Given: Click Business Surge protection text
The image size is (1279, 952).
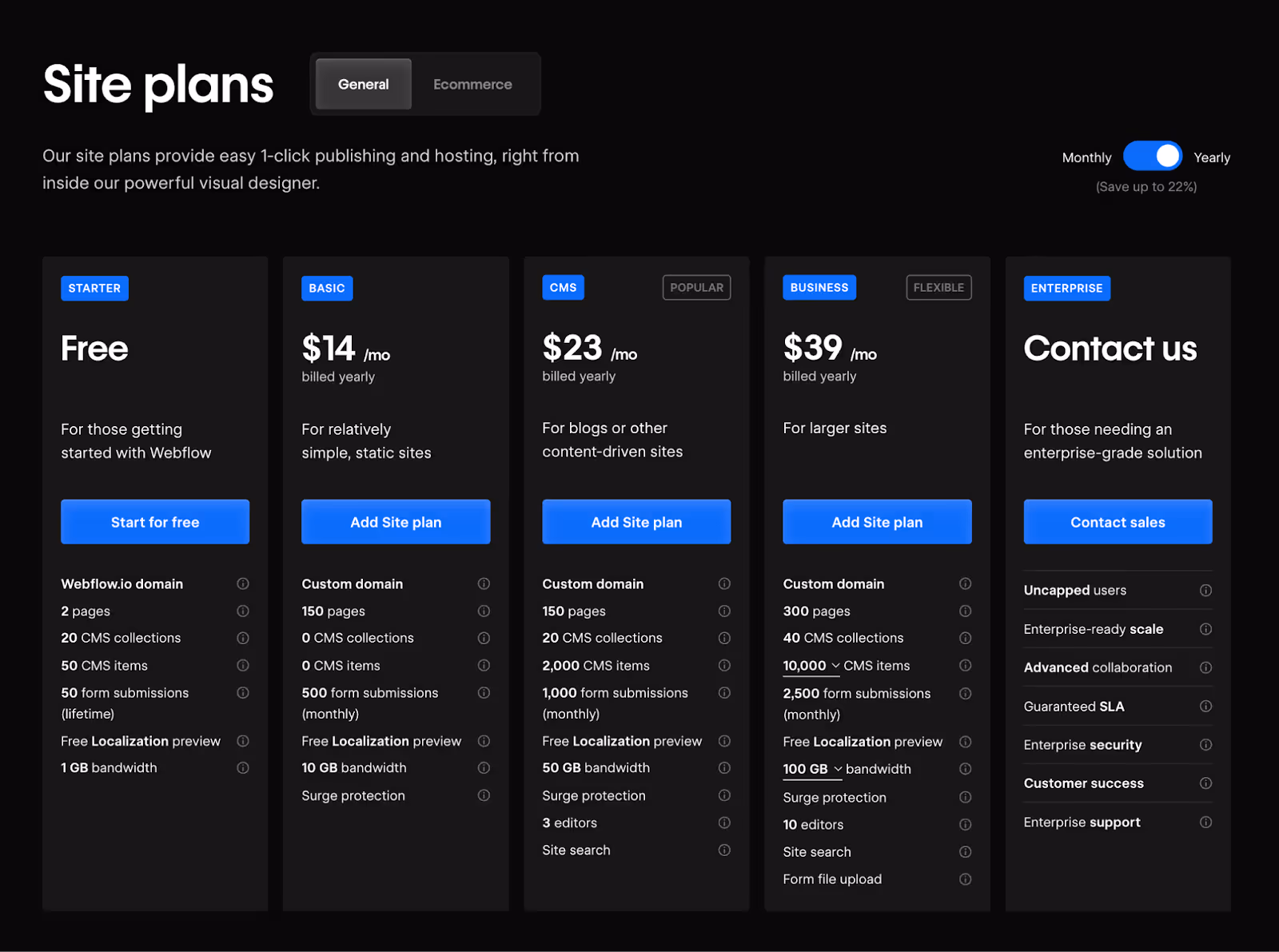Looking at the screenshot, I should pos(835,797).
